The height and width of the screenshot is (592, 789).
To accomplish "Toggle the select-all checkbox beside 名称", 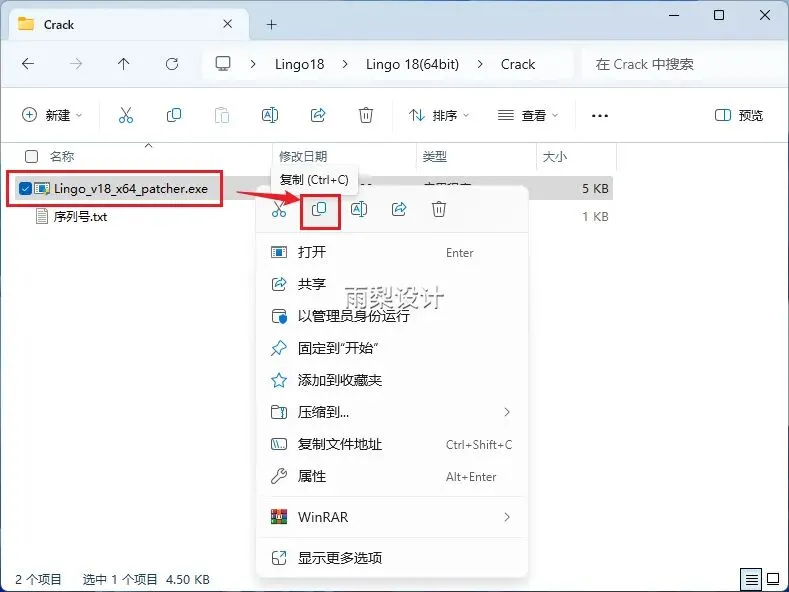I will (x=31, y=157).
